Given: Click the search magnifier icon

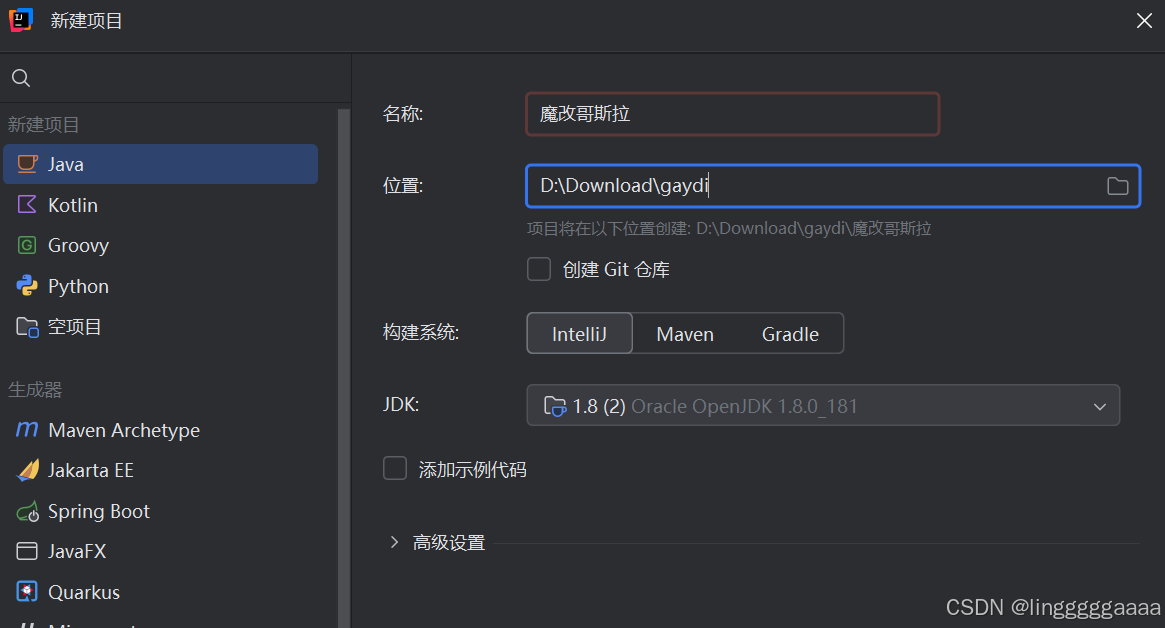Looking at the screenshot, I should pos(21,78).
